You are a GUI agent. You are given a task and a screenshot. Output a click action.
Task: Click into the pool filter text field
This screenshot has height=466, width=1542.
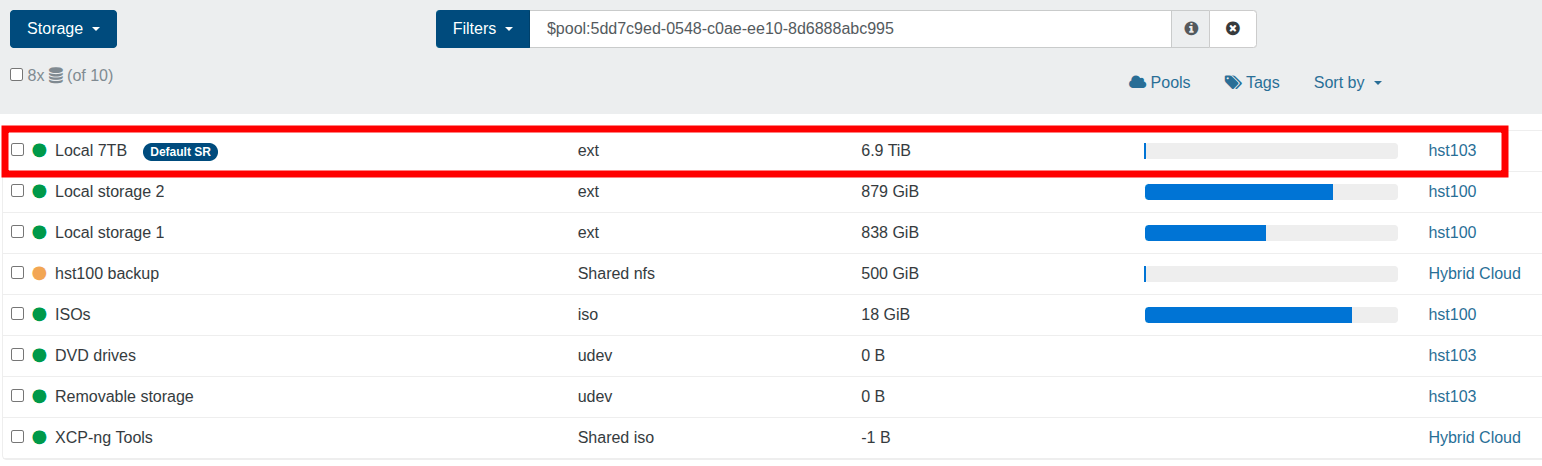(x=850, y=29)
